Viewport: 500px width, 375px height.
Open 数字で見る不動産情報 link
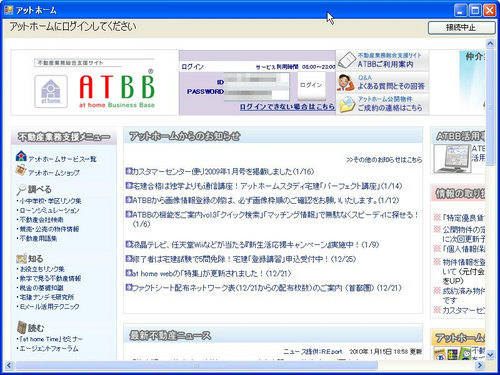click(x=50, y=278)
